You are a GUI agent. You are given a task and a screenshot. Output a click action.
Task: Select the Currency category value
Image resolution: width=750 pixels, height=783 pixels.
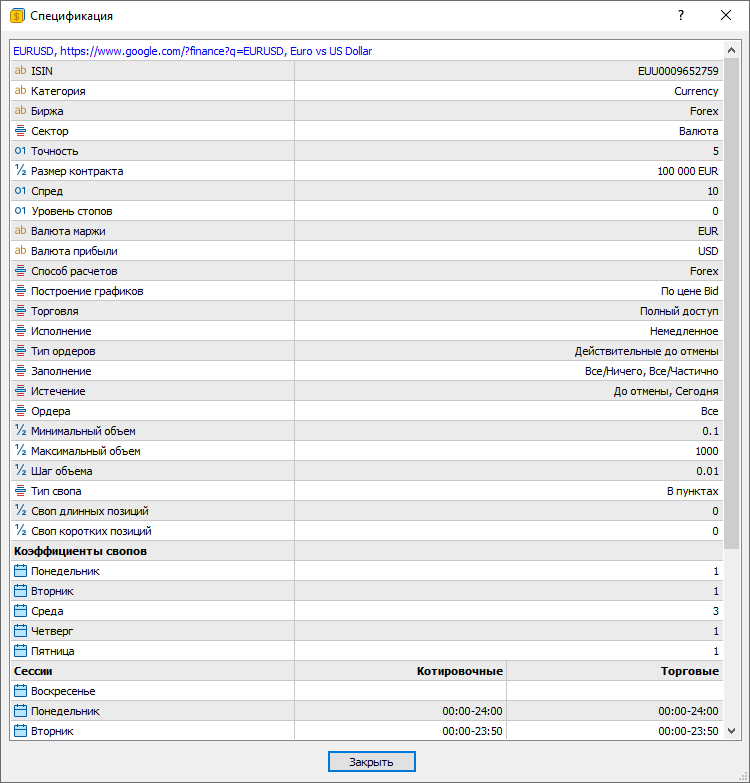coord(696,91)
